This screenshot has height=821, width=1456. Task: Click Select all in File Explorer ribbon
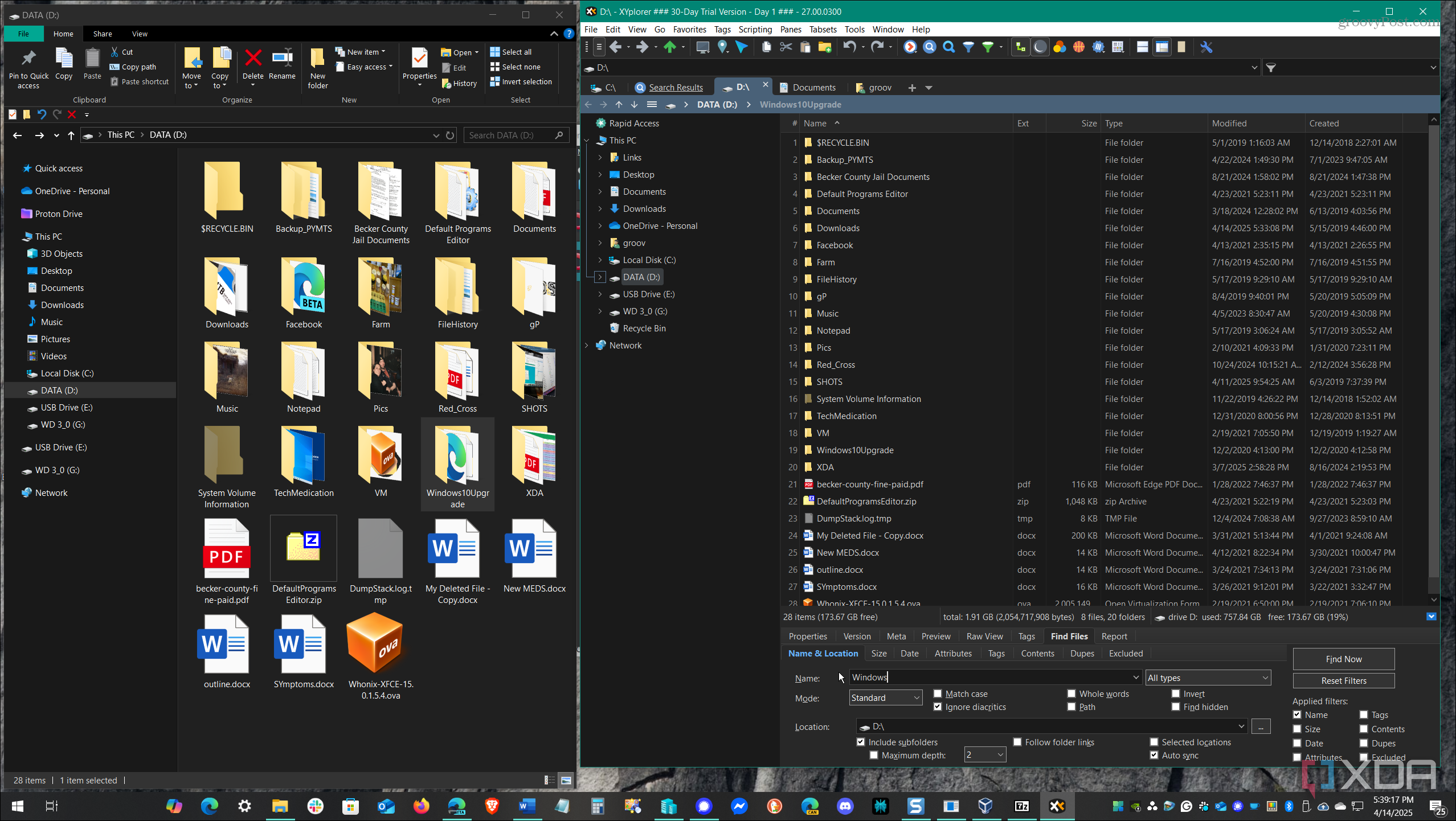(x=511, y=52)
